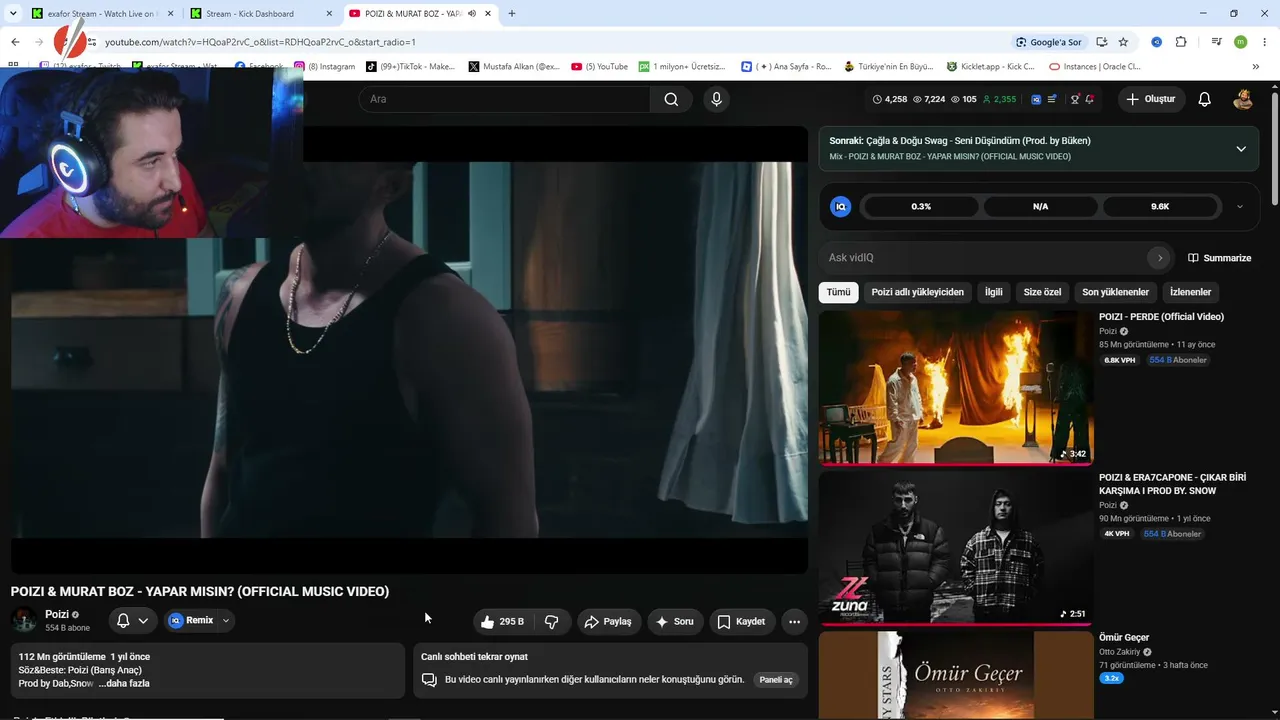Viewport: 1280px width, 720px height.
Task: Click the "Google'a Sor" button in the address bar
Action: click(x=1048, y=42)
